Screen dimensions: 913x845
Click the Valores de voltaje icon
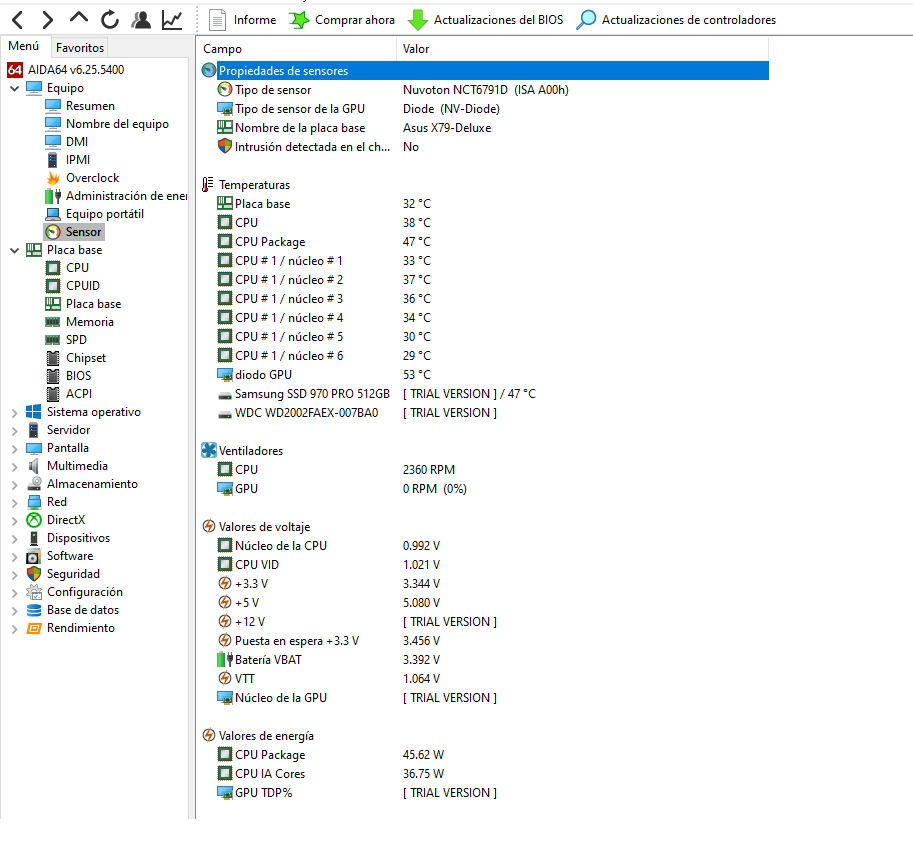[208, 527]
